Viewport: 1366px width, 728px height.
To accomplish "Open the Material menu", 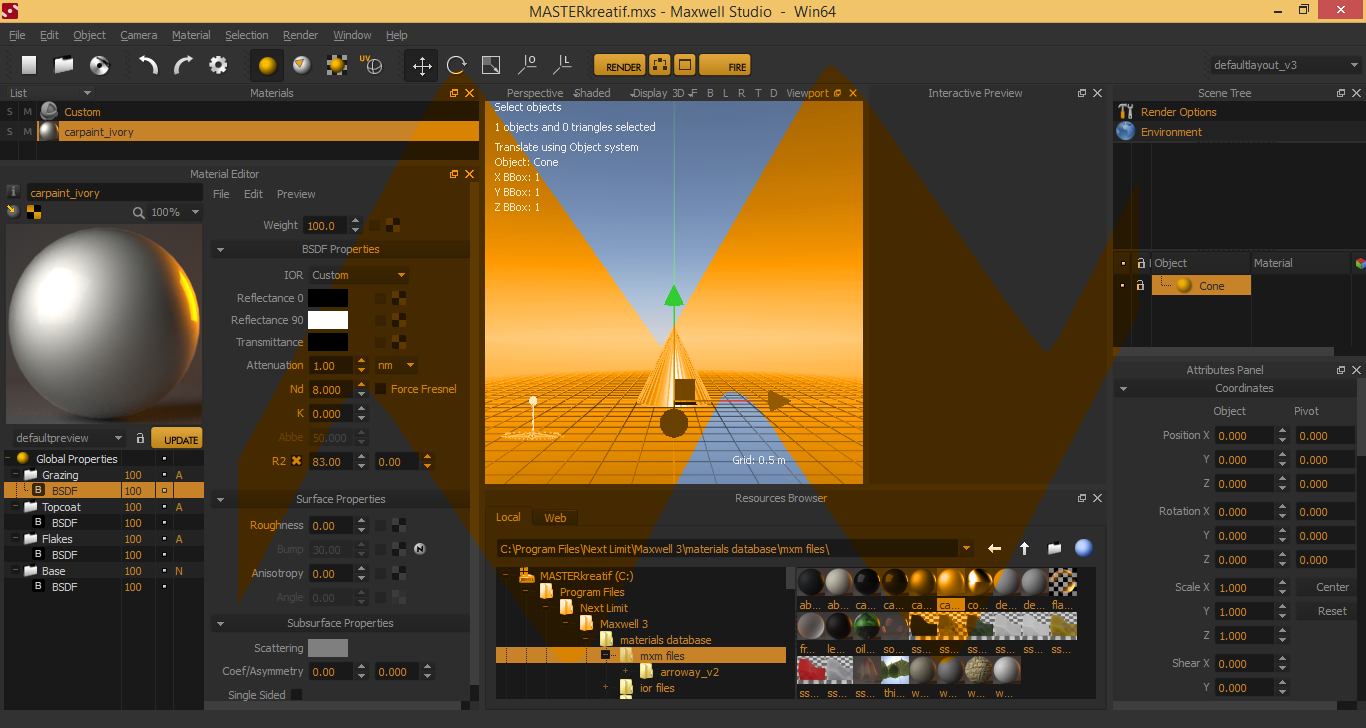I will tap(191, 35).
